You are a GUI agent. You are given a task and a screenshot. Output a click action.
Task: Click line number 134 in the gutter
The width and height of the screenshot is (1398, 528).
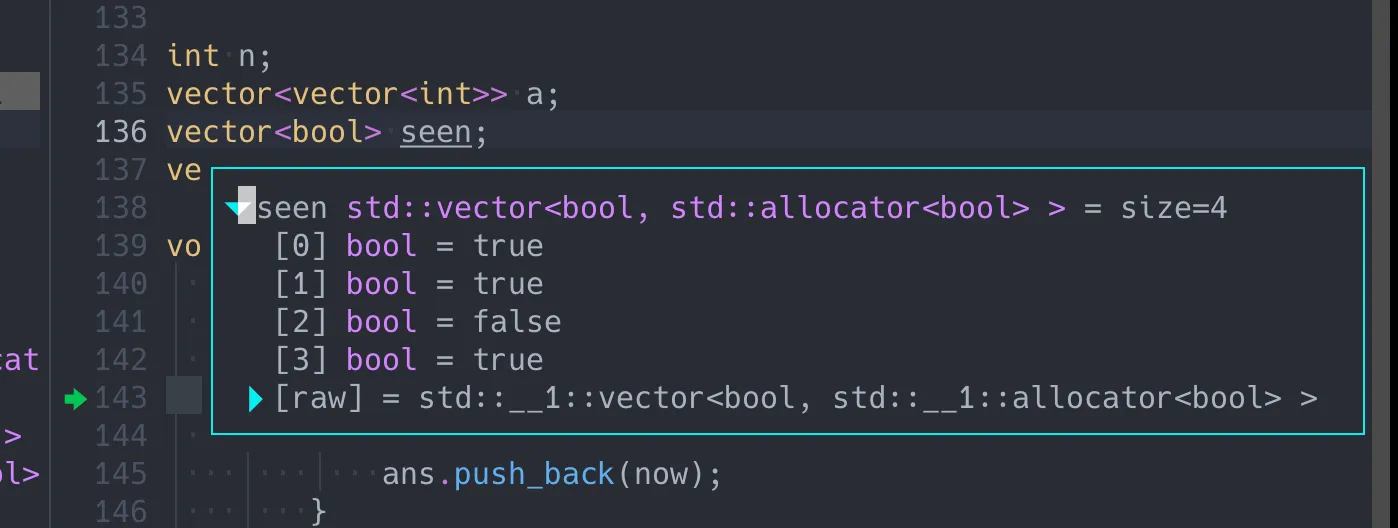coord(121,56)
